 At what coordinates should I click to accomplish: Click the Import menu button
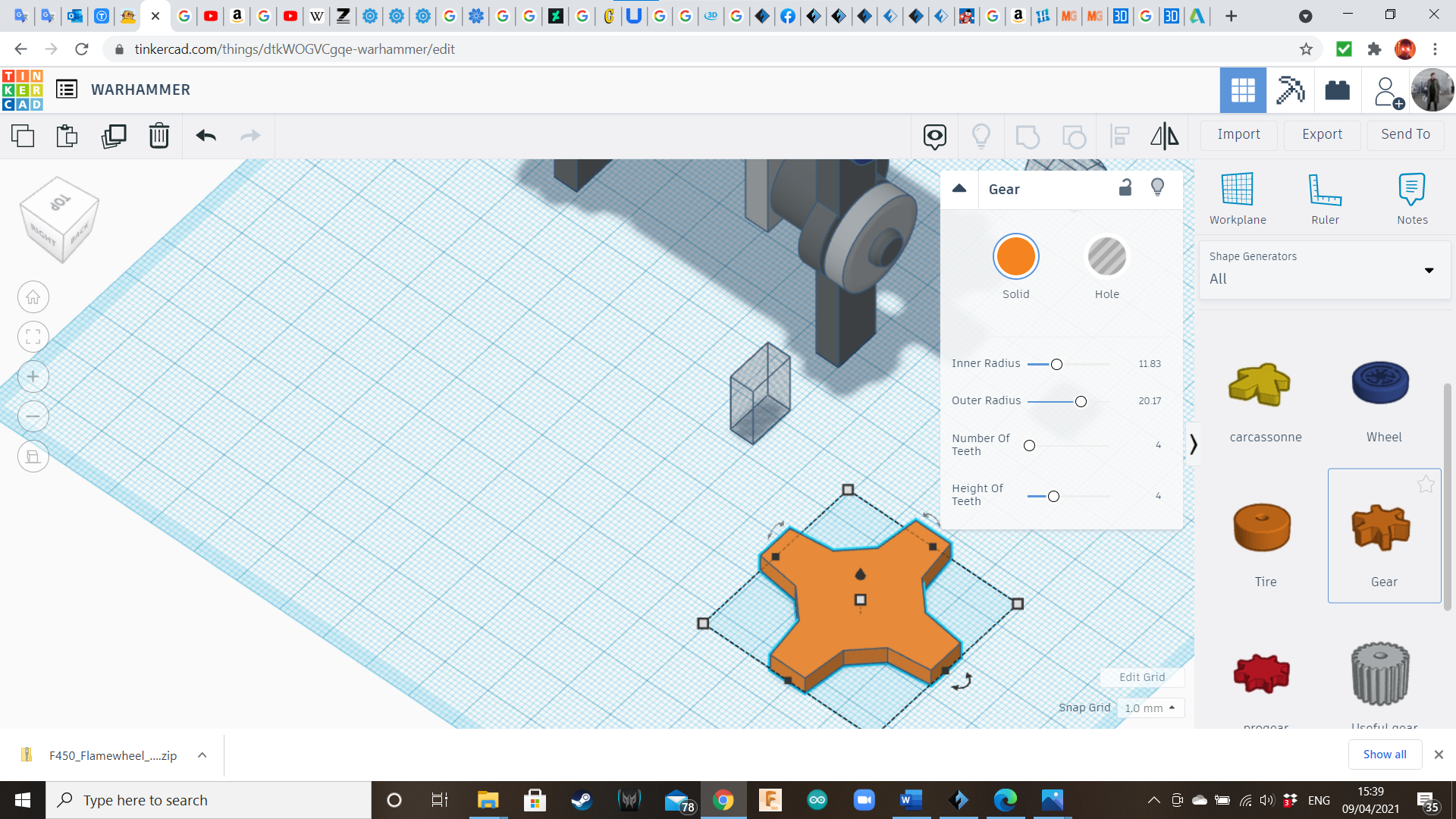[1238, 134]
